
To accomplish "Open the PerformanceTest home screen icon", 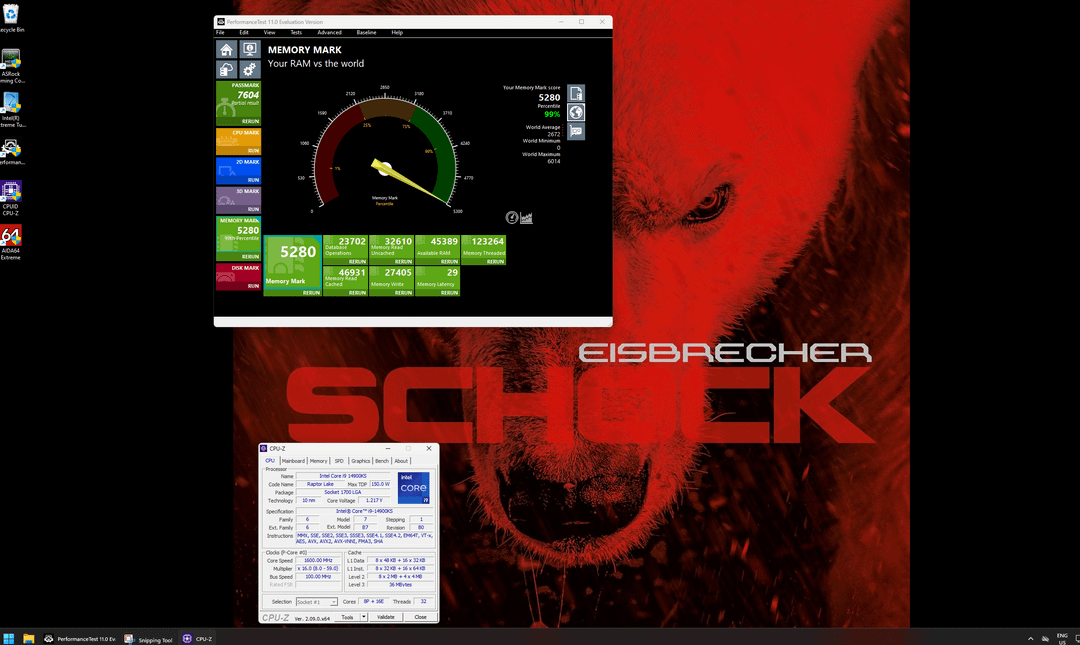I will point(226,50).
